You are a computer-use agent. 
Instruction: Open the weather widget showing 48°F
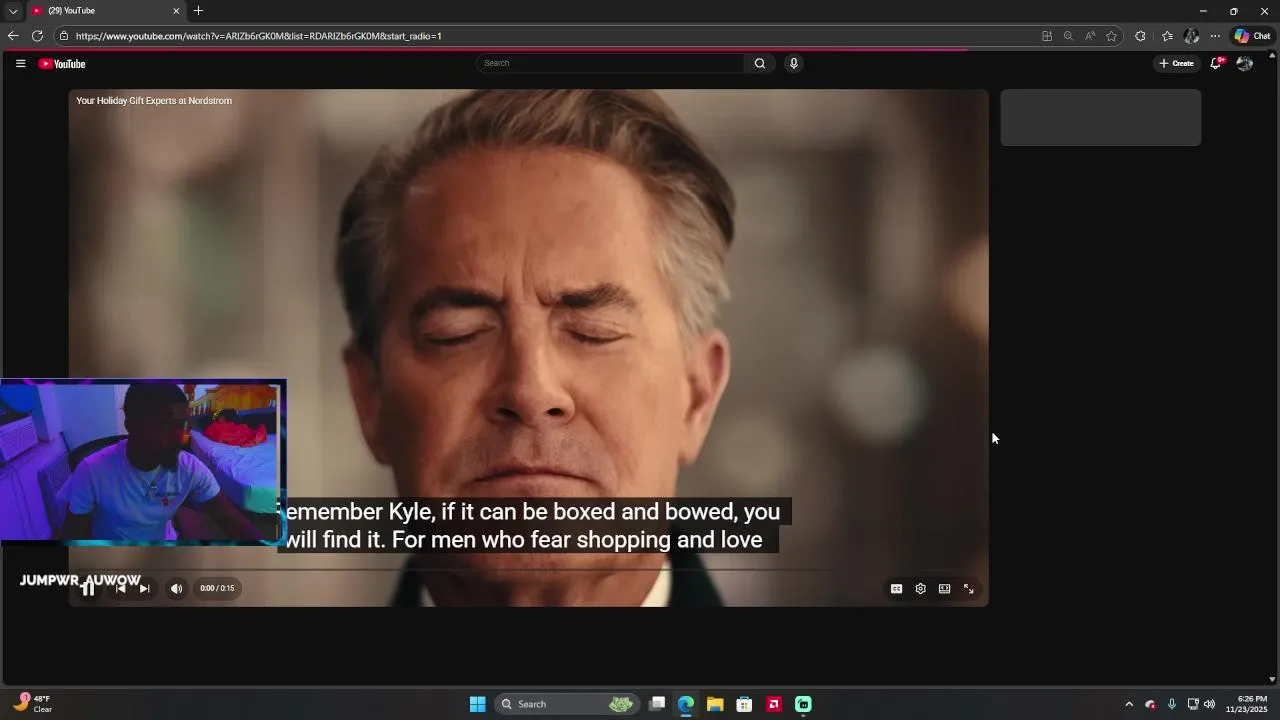tap(33, 704)
